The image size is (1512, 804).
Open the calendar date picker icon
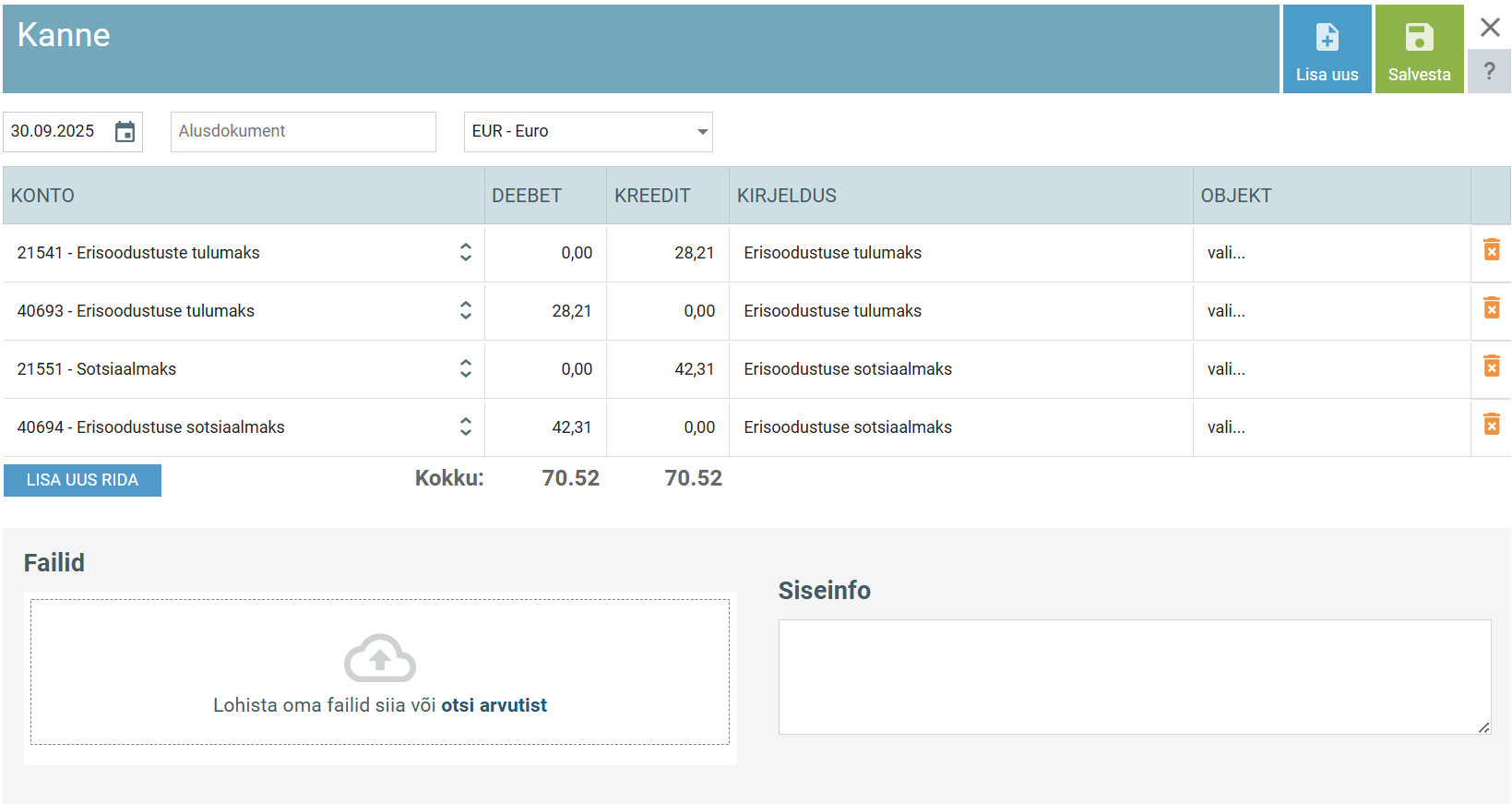(x=125, y=132)
